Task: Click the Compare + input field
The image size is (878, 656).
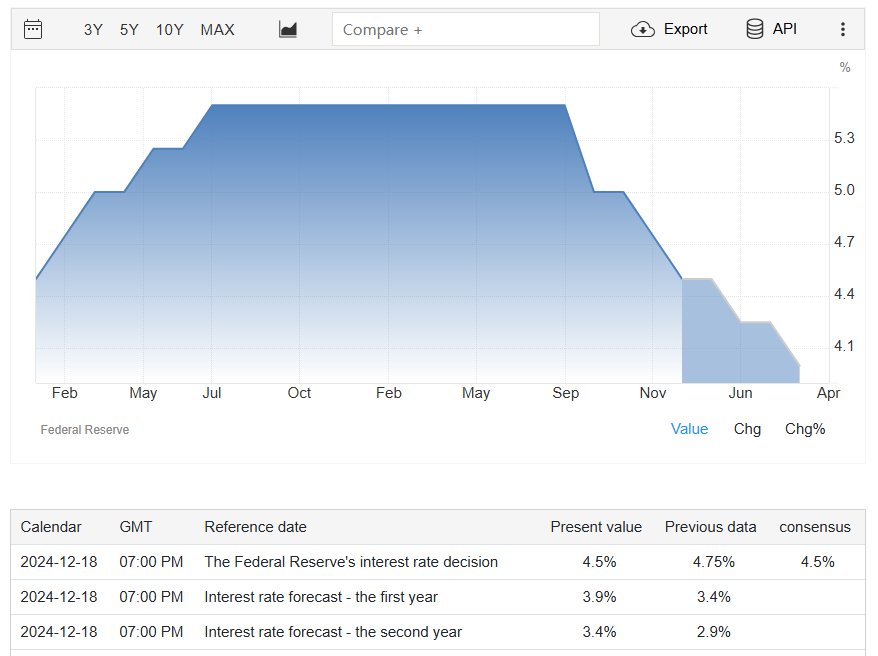Action: click(465, 30)
